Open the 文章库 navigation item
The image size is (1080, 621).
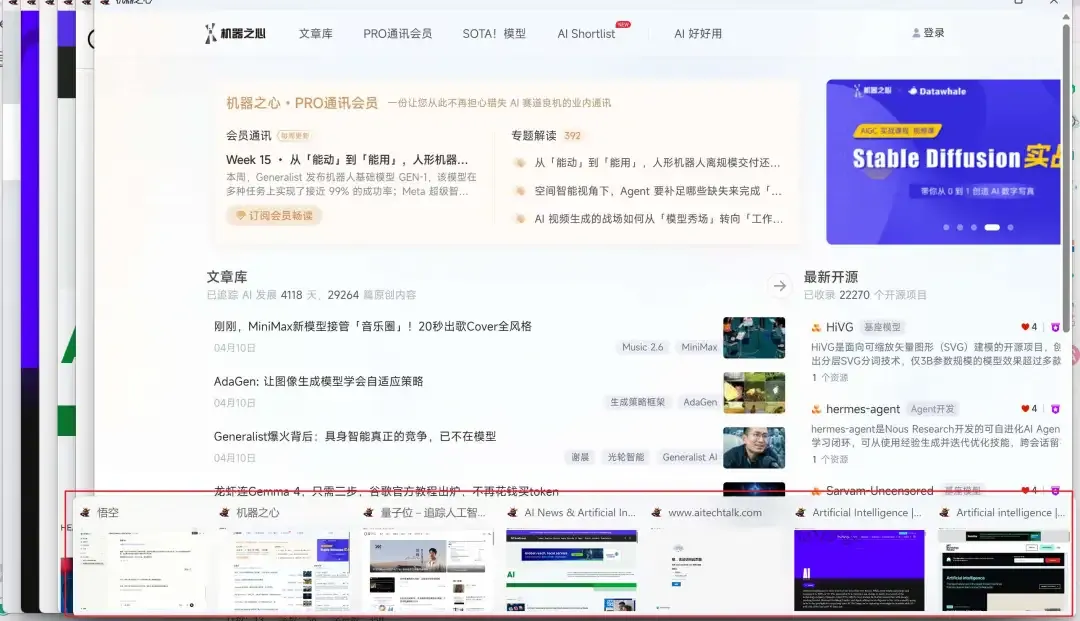pos(315,34)
